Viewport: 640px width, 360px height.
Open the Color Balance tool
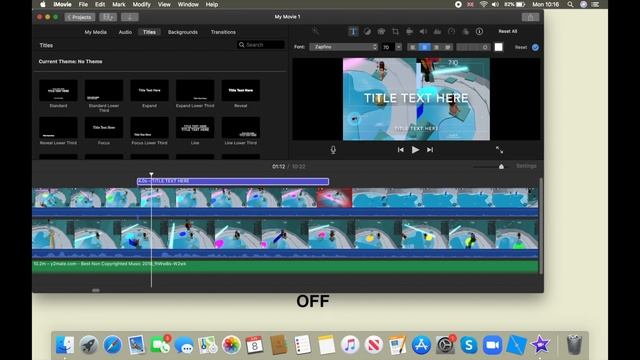(x=367, y=31)
